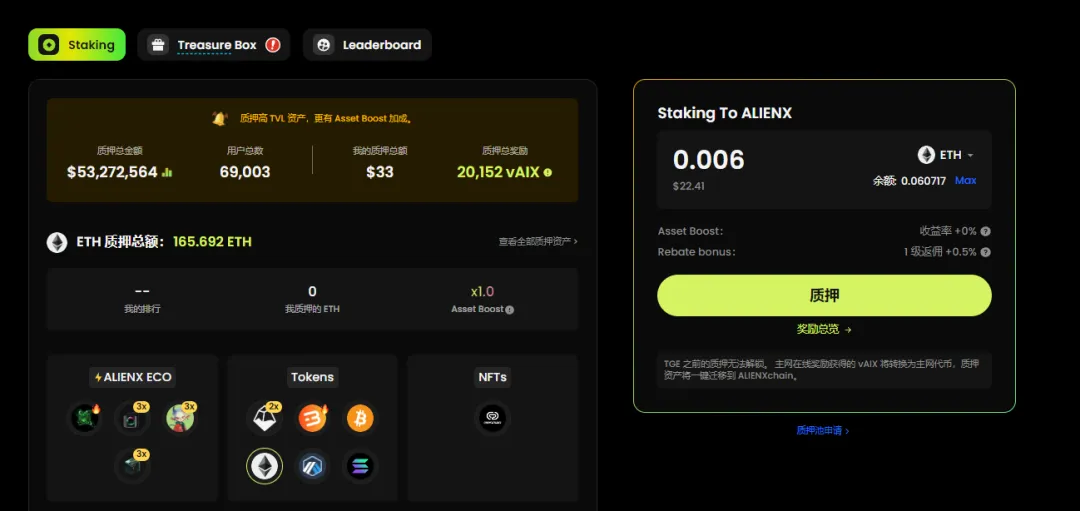Screen dimensions: 1080x511
Task: Click the green 质押 stake button
Action: pyautogui.click(x=824, y=295)
